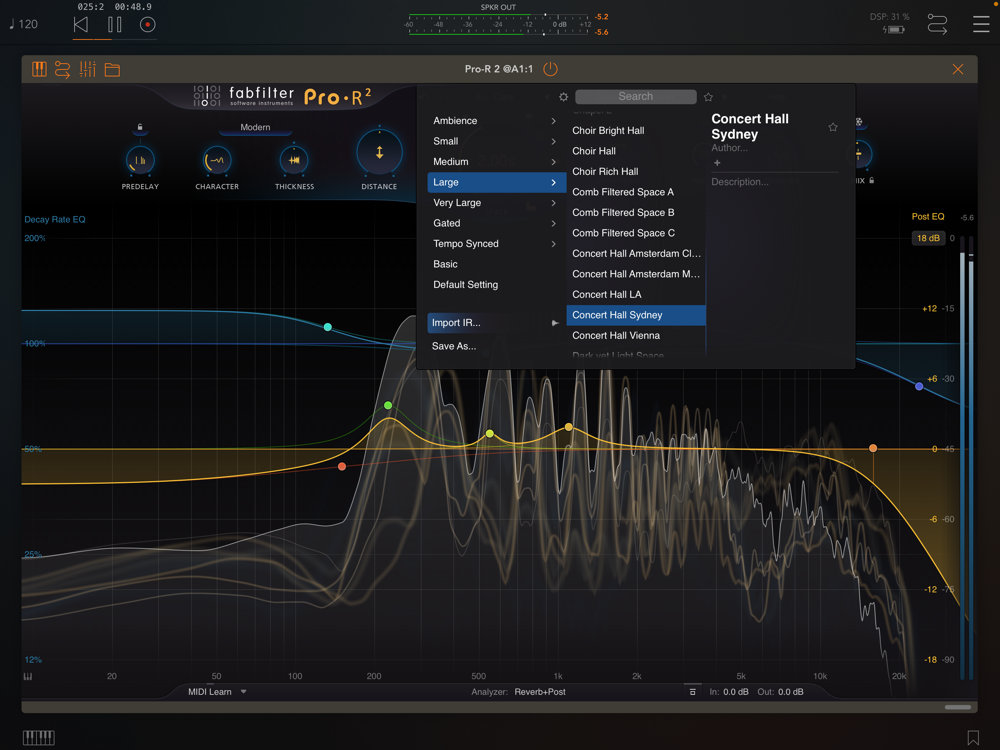
Task: Click the tempo 120 display
Action: pyautogui.click(x=24, y=24)
